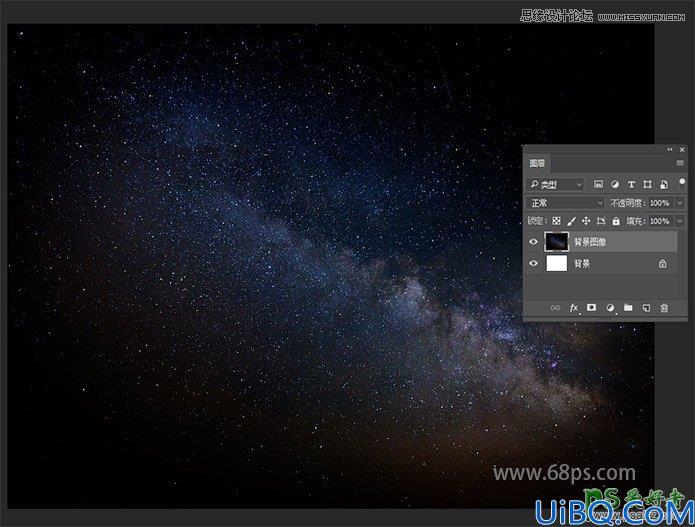This screenshot has width=695, height=527.
Task: Click the opacity 100% value field
Action: [661, 203]
